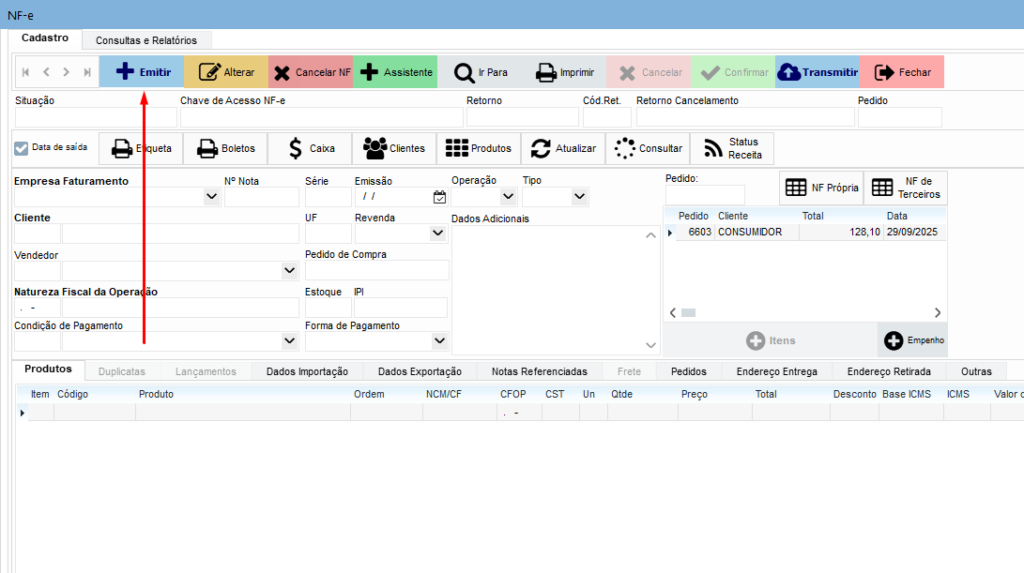Open the Produtos grid button
Viewport: 1024px width, 573px height.
[x=478, y=149]
